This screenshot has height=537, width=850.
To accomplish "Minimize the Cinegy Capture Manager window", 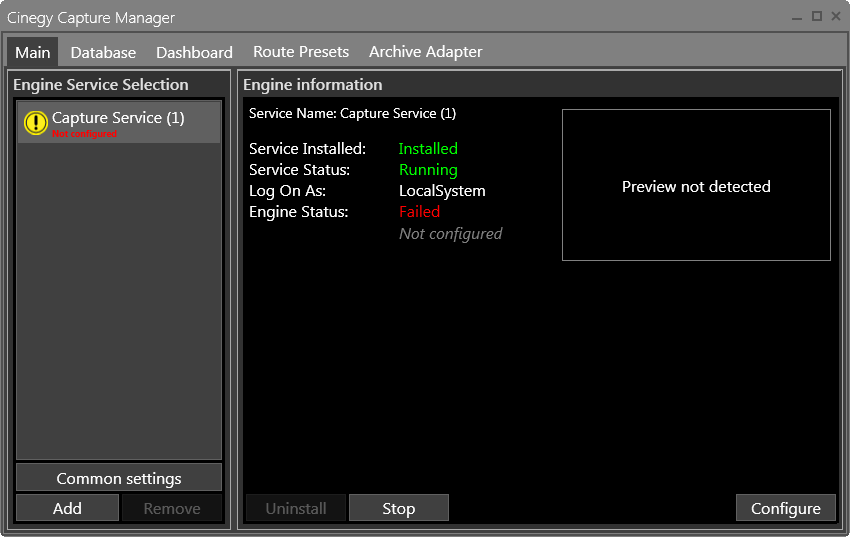I will point(796,17).
